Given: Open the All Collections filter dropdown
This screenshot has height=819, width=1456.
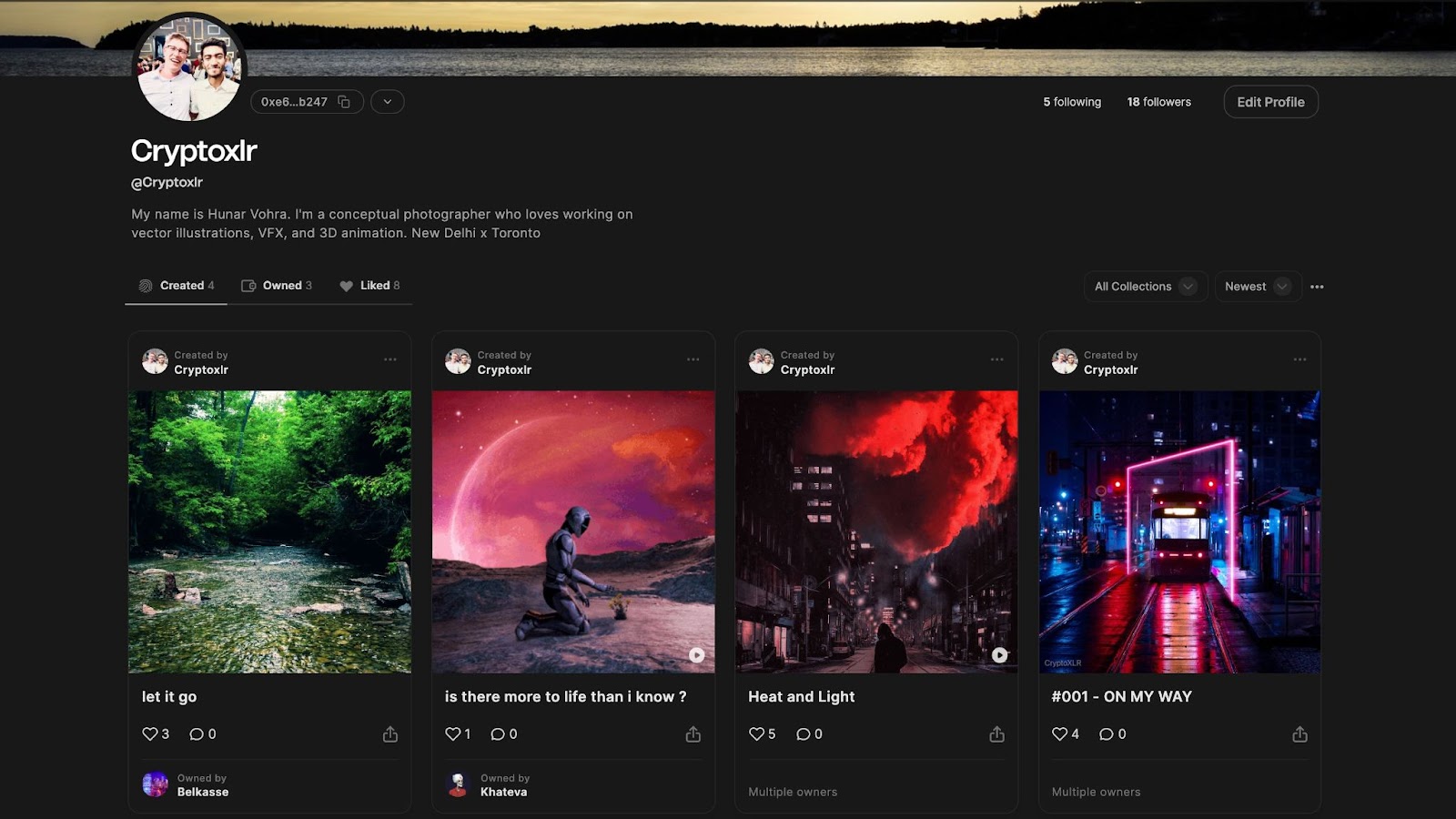Looking at the screenshot, I should 1145,287.
